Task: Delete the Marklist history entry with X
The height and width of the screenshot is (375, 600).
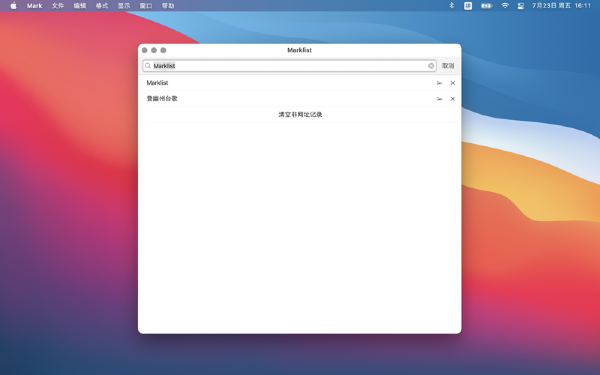Action: [453, 83]
